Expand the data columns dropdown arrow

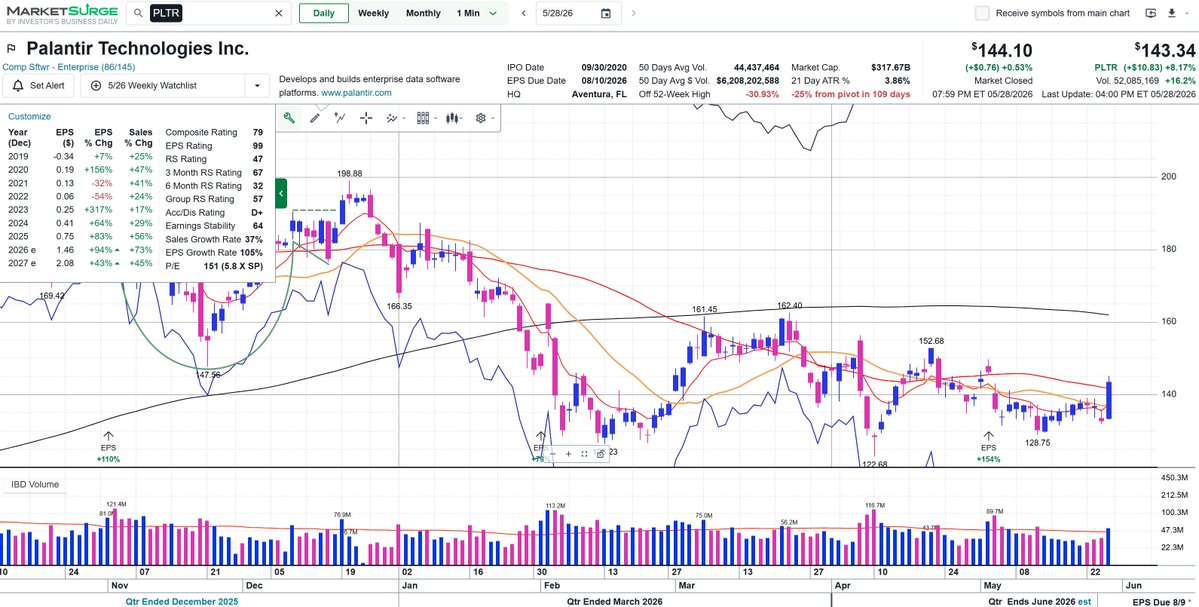(435, 118)
